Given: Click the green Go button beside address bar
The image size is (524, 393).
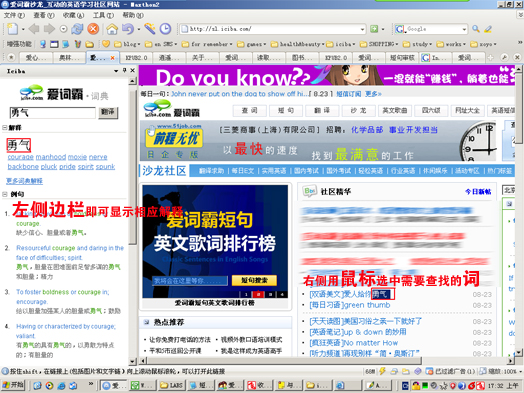Looking at the screenshot, I should click(x=374, y=29).
